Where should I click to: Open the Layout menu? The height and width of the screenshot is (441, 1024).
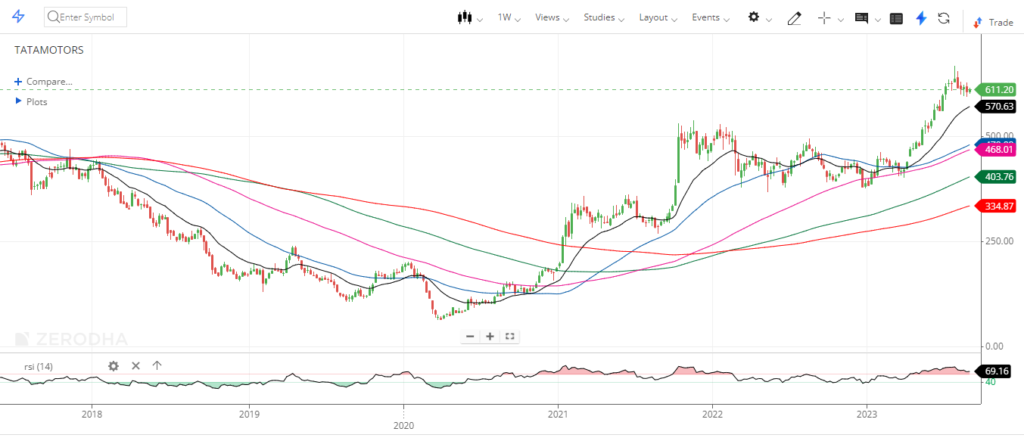tap(658, 18)
